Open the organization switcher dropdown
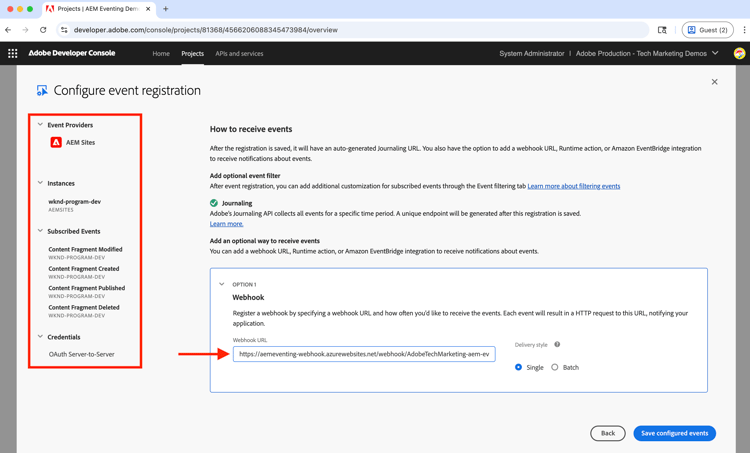750x453 pixels. point(715,53)
